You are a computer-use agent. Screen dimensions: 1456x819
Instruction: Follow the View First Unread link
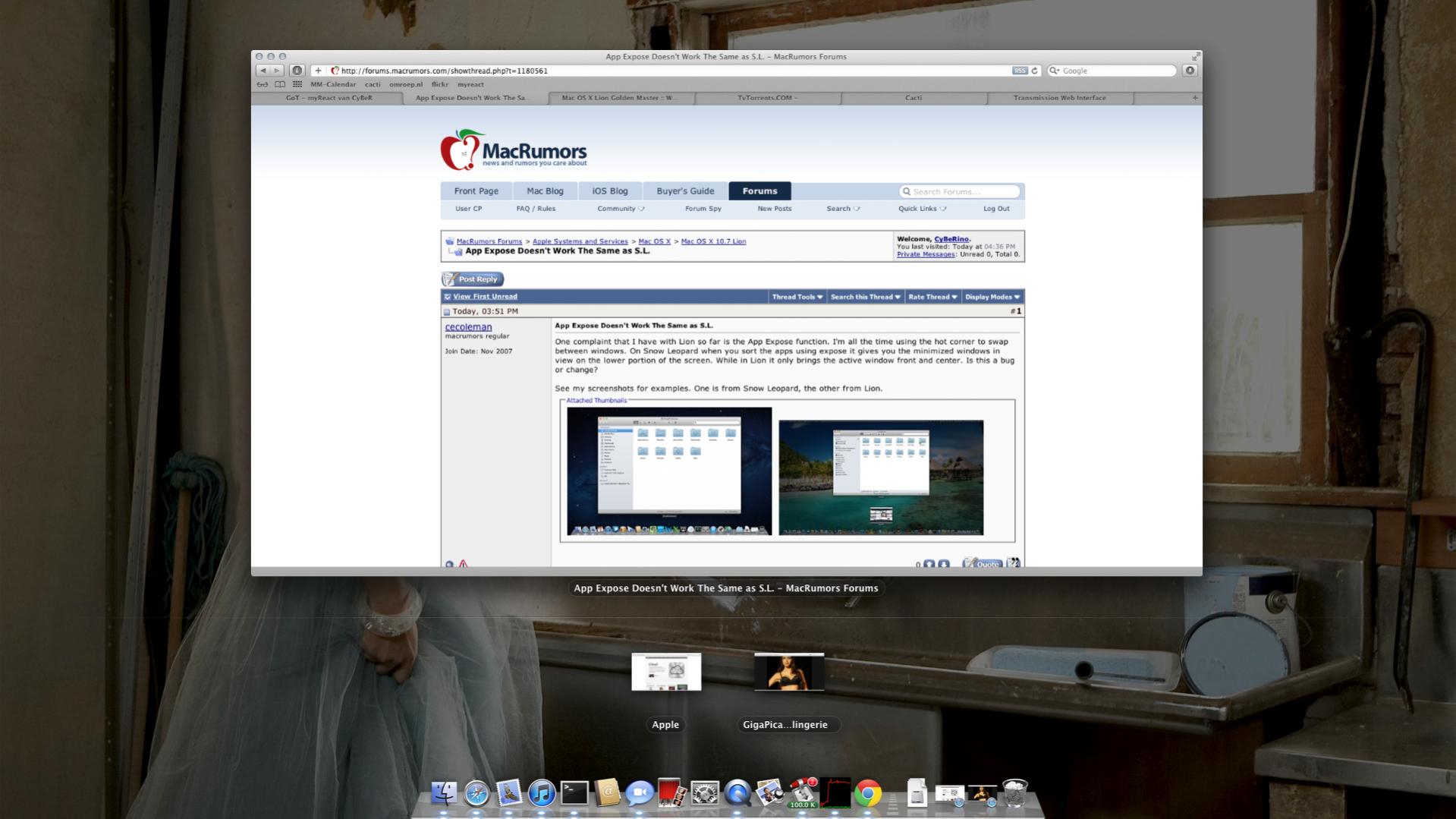pos(485,297)
